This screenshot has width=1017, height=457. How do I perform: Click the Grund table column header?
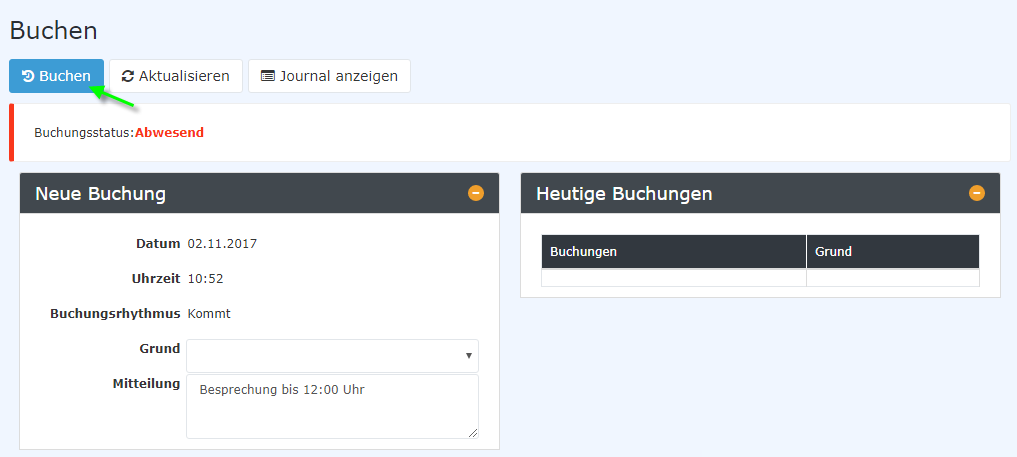pos(892,251)
